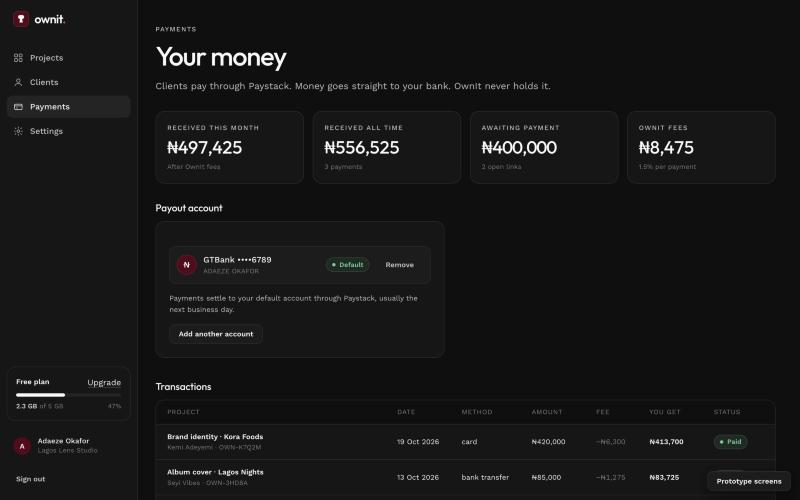Click the Clients person icon
The image size is (800, 500).
[18, 82]
